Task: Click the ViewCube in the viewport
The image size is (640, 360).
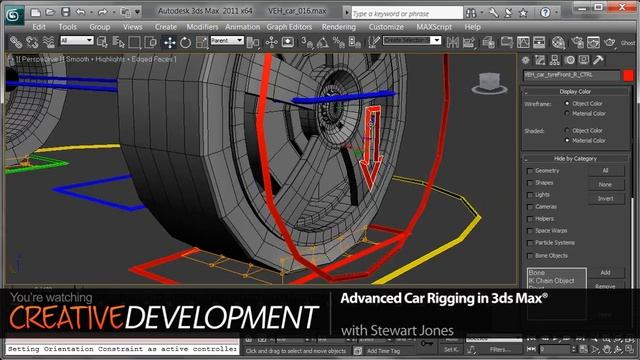Action: pyautogui.click(x=489, y=83)
